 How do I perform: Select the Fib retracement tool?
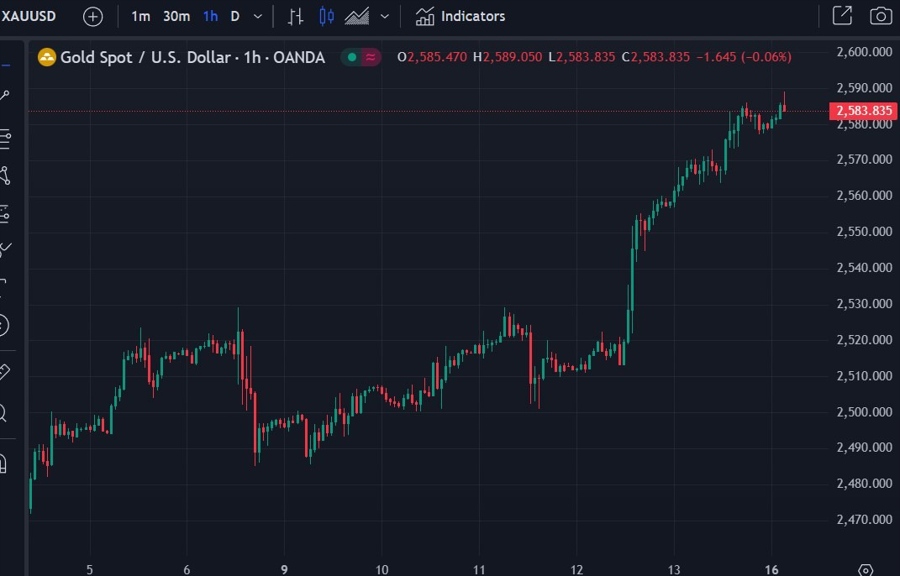5,139
